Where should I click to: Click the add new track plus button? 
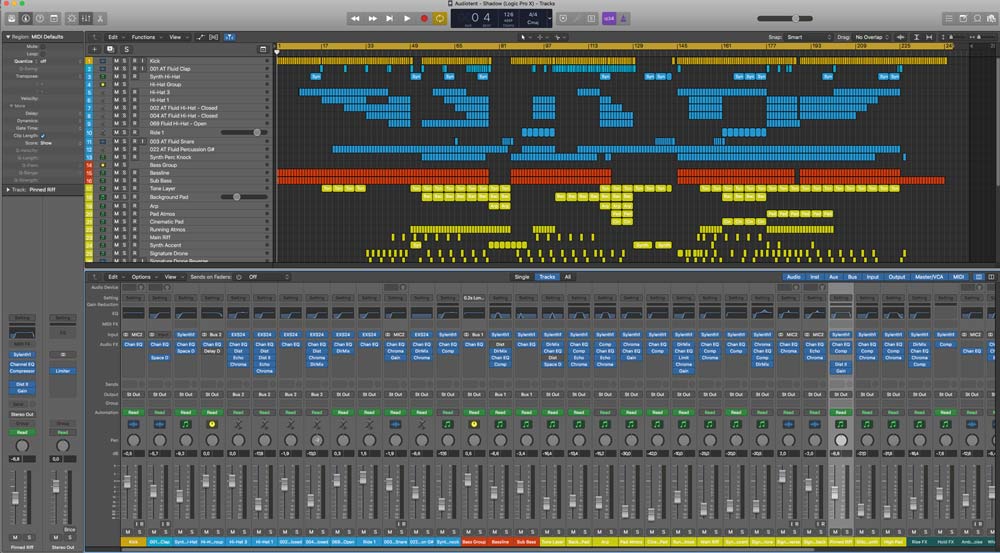94,49
